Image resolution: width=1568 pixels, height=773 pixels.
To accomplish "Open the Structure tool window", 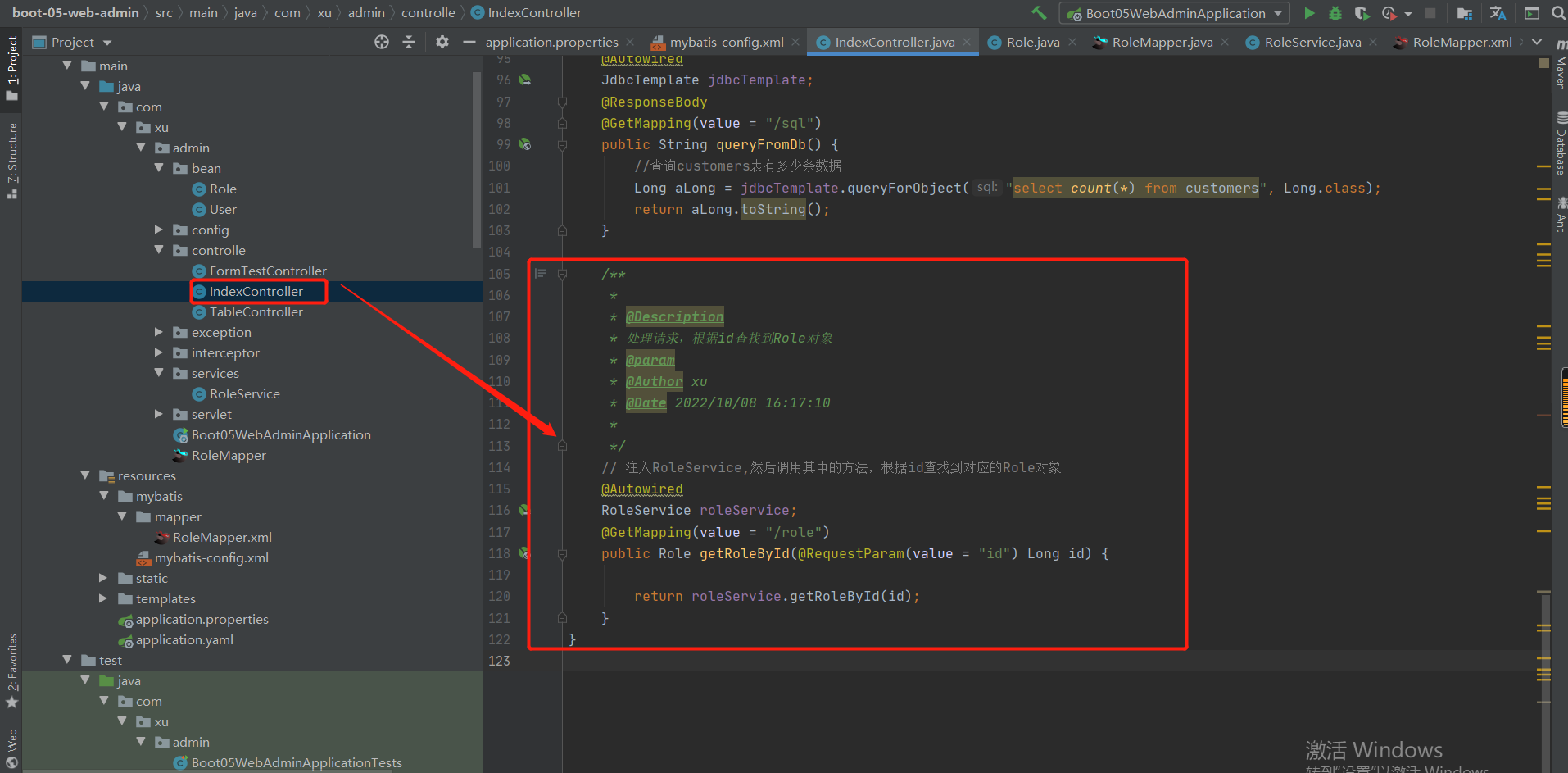I will (12, 161).
